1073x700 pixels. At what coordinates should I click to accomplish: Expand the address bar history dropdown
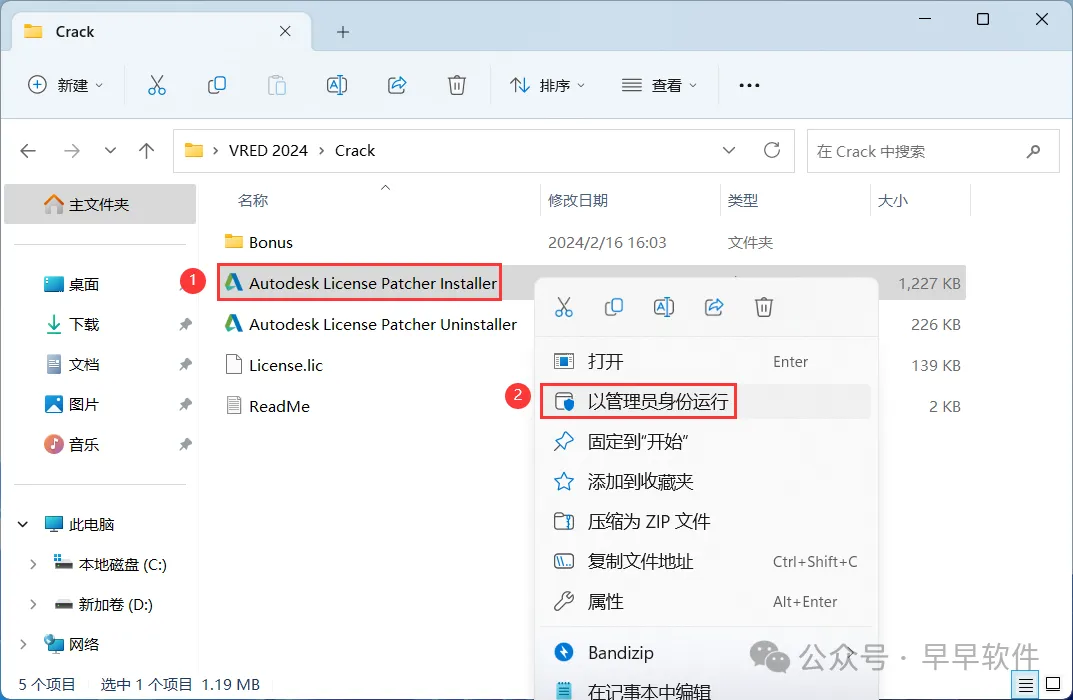click(x=729, y=151)
